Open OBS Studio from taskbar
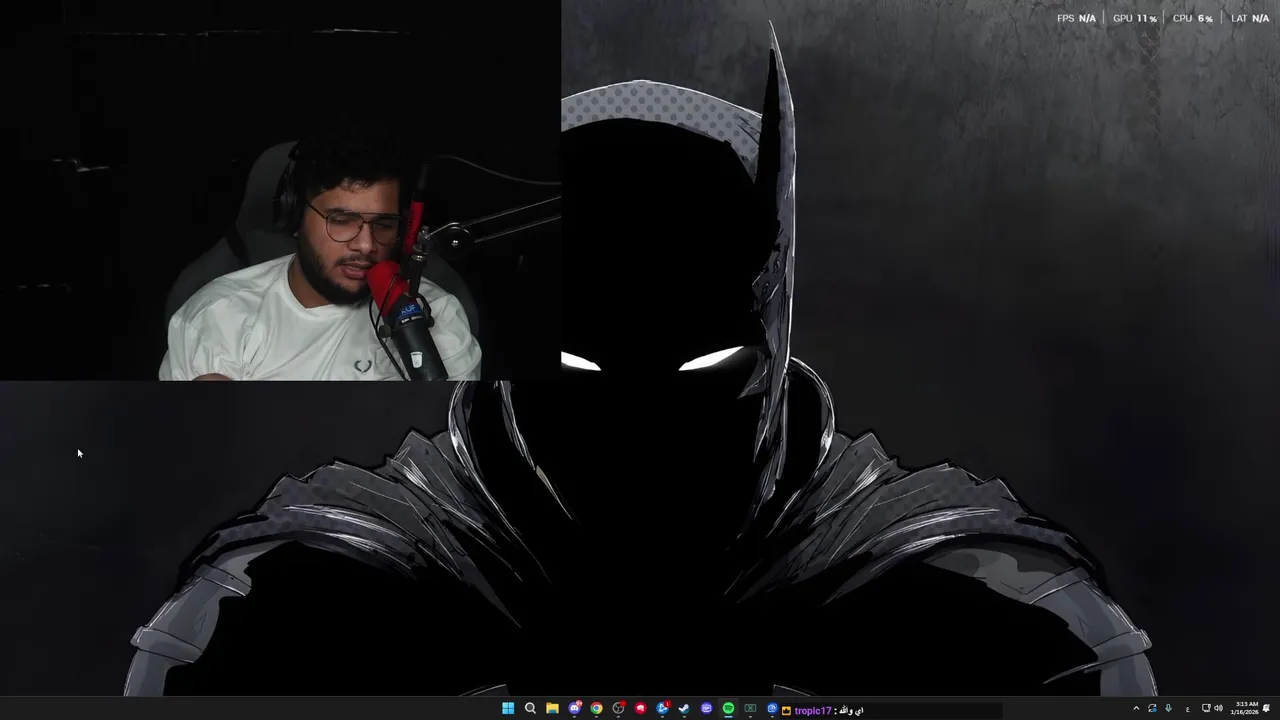Image resolution: width=1280 pixels, height=720 pixels. click(619, 709)
